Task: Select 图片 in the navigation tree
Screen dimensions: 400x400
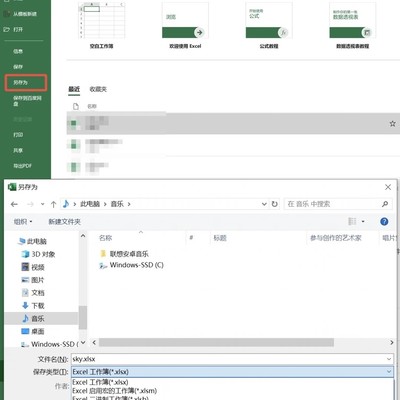Action: pos(33,280)
